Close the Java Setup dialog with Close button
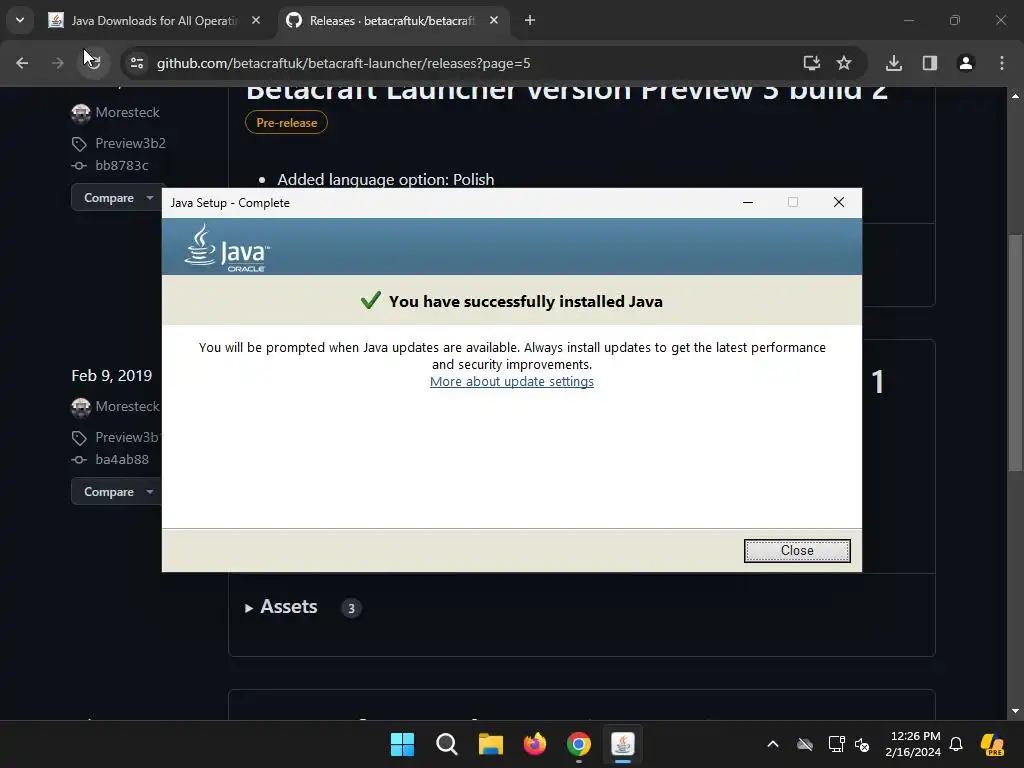This screenshot has height=768, width=1024. coord(797,551)
